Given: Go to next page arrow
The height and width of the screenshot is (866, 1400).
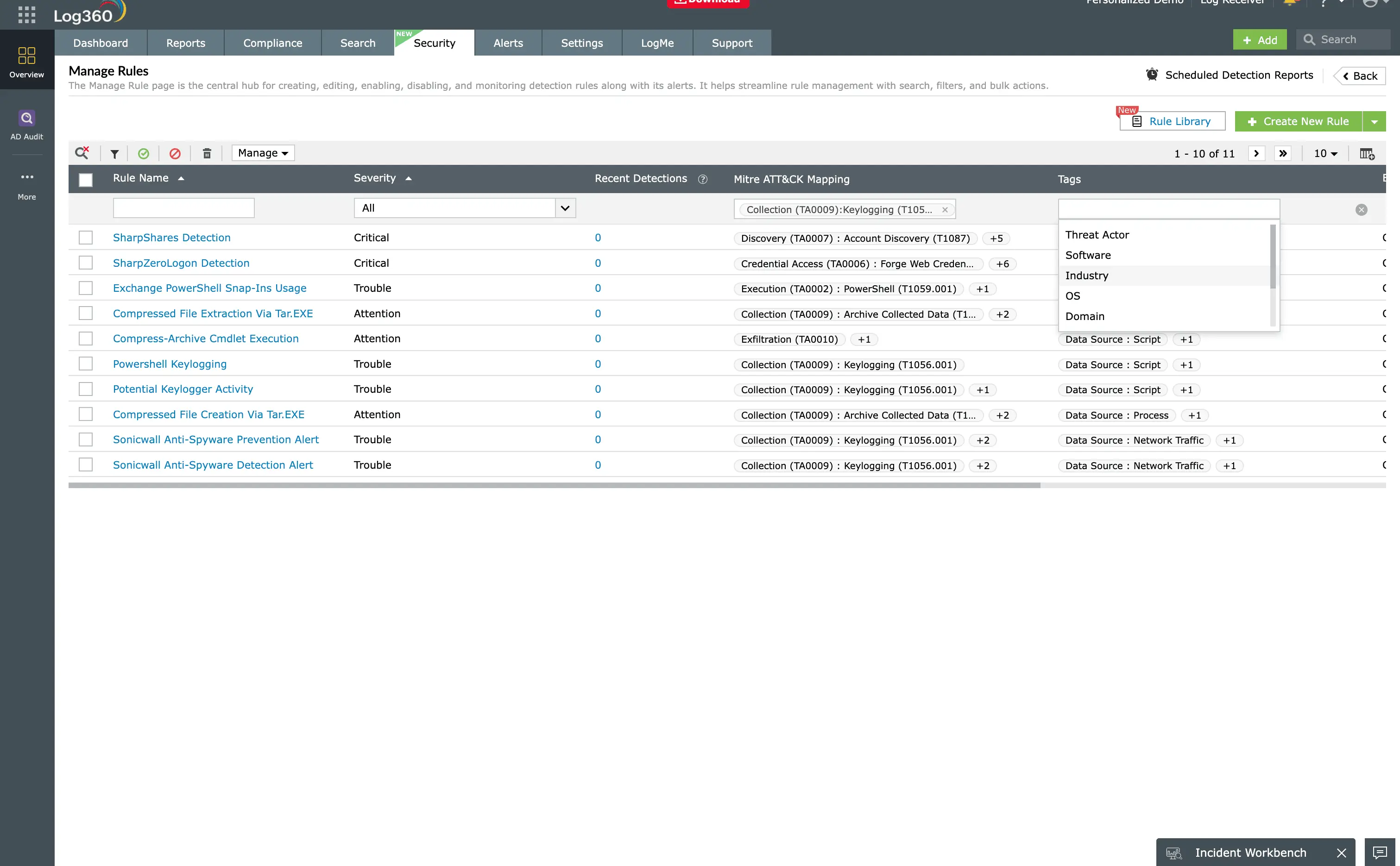Looking at the screenshot, I should pos(1256,153).
